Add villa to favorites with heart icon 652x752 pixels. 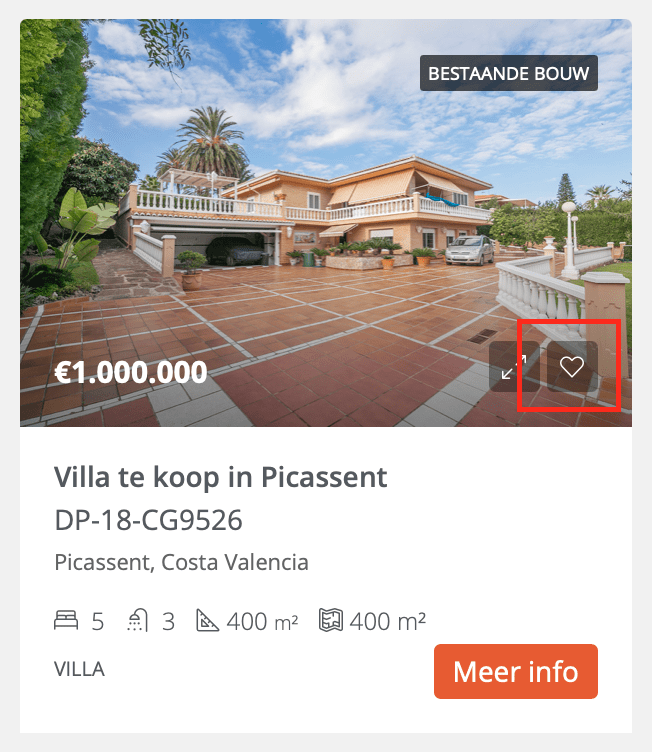coord(572,366)
